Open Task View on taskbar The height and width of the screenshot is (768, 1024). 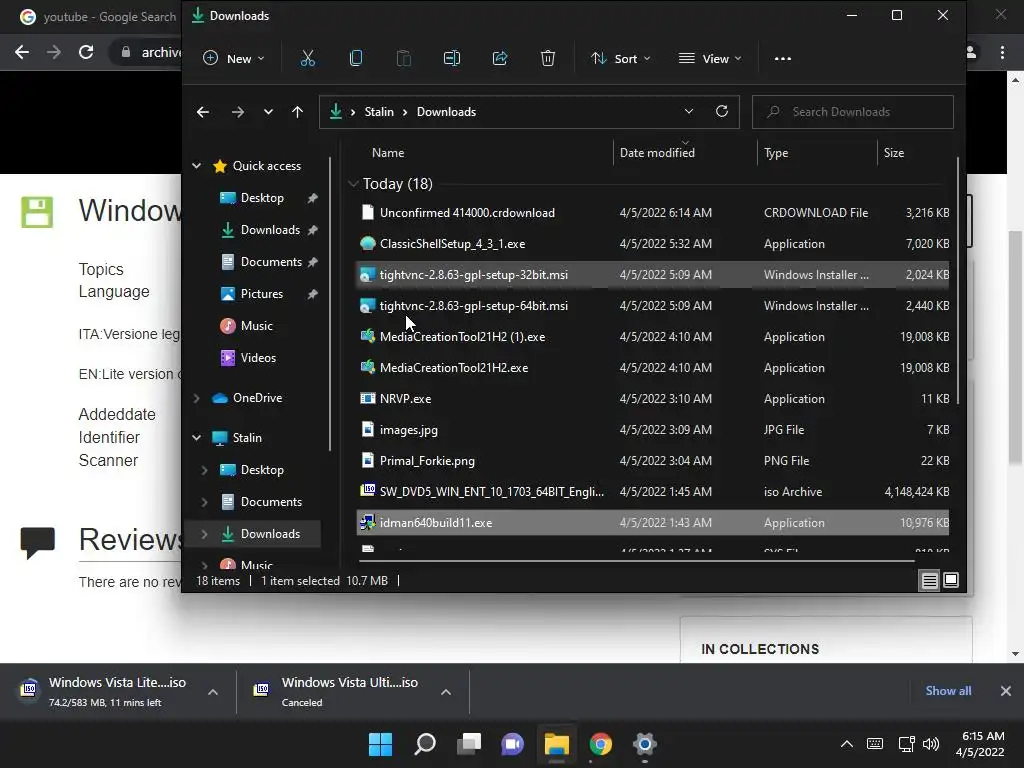[469, 744]
